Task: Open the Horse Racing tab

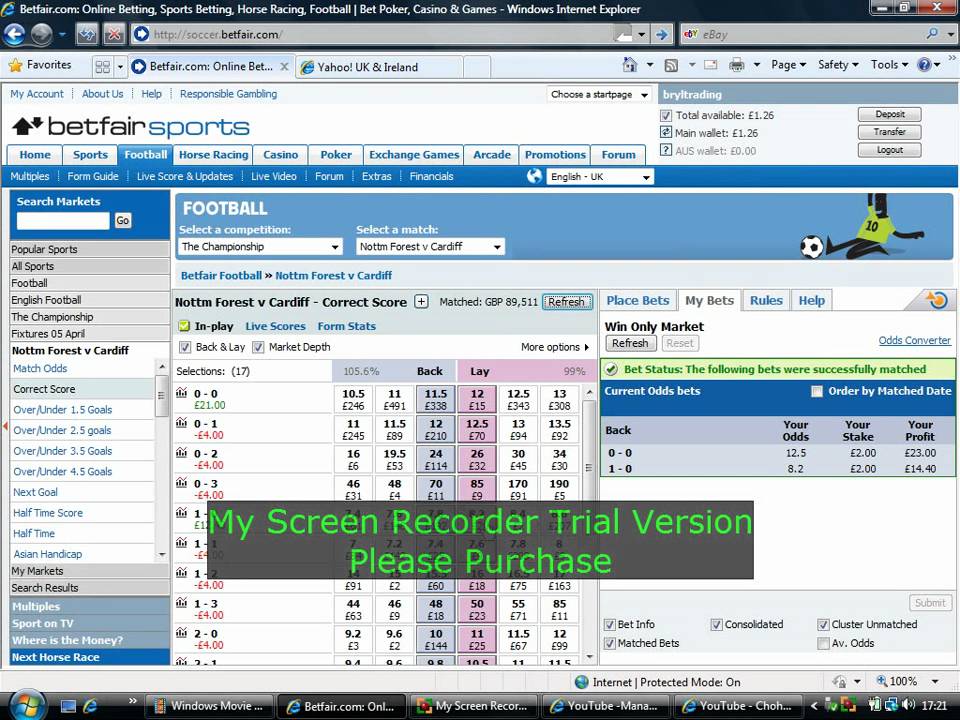Action: click(213, 155)
